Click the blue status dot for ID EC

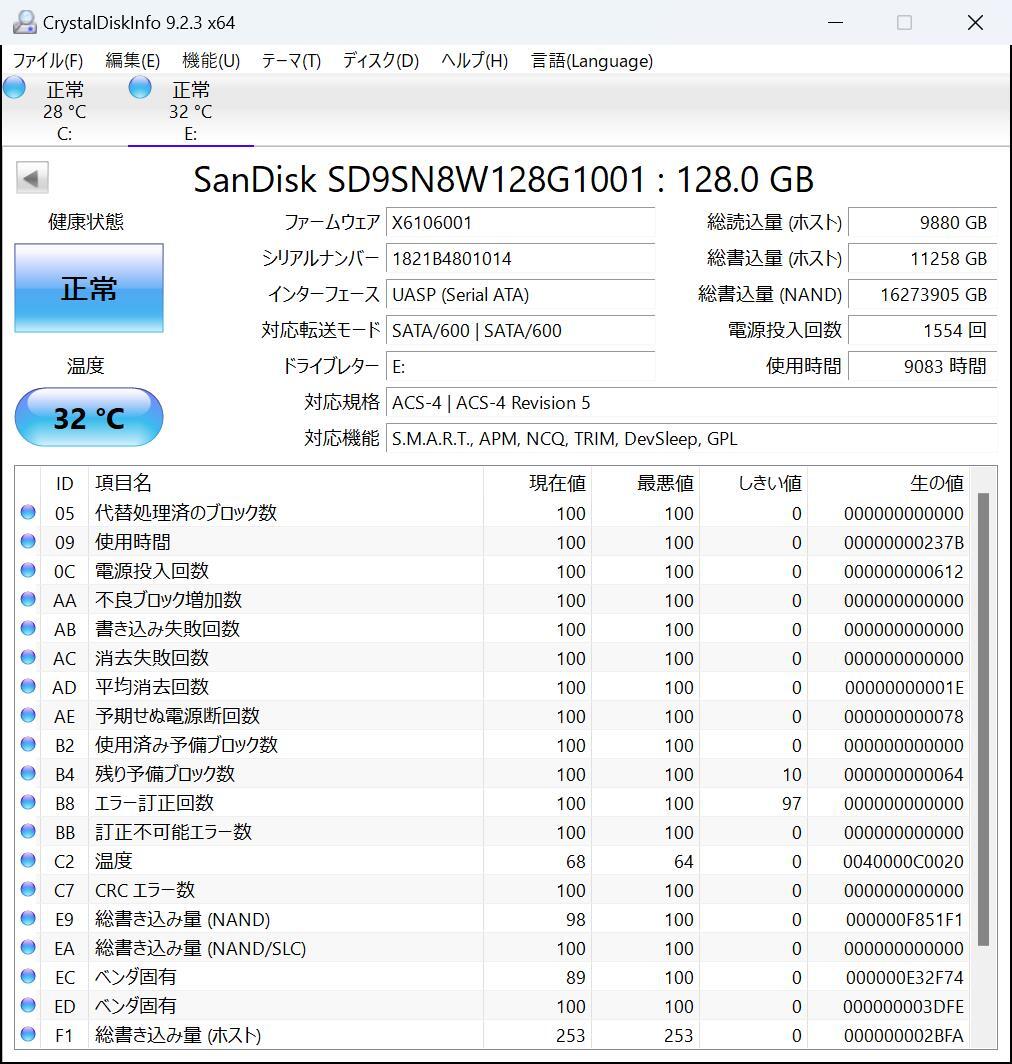tap(28, 976)
